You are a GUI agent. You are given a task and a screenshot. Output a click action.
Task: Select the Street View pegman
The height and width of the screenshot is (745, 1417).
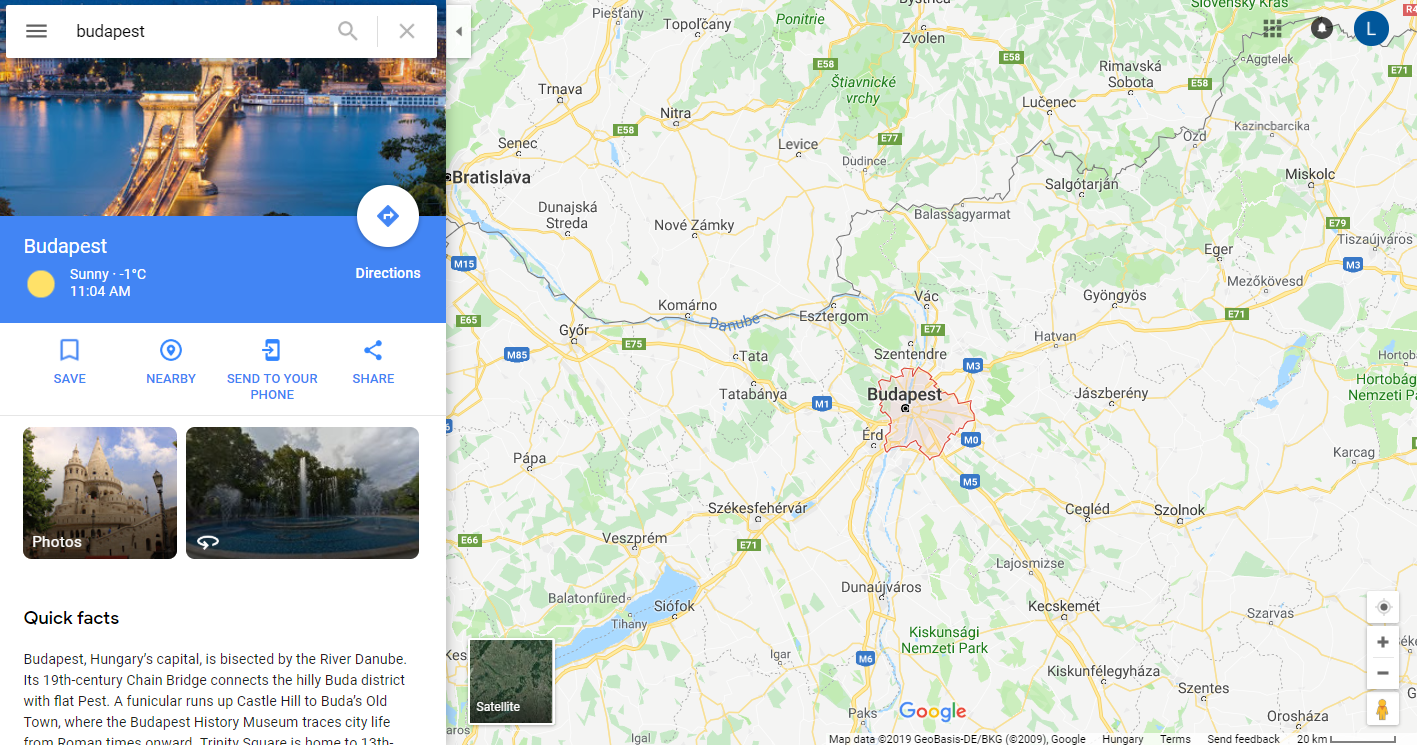tap(1383, 709)
